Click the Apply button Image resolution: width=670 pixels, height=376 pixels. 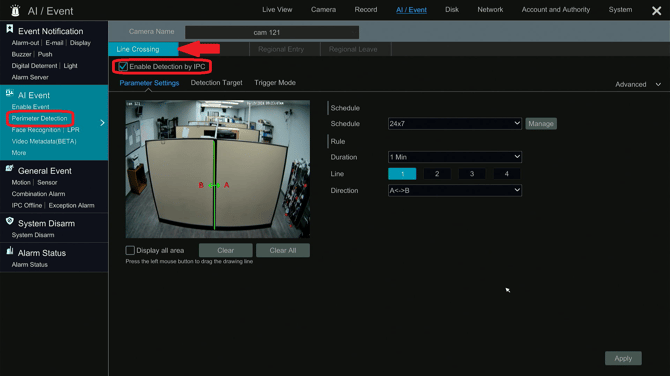pyautogui.click(x=623, y=358)
